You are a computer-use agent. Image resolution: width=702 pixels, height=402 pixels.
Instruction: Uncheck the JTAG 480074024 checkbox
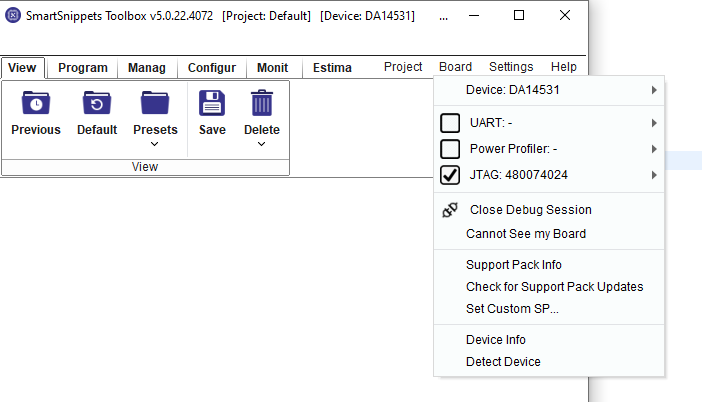click(450, 175)
